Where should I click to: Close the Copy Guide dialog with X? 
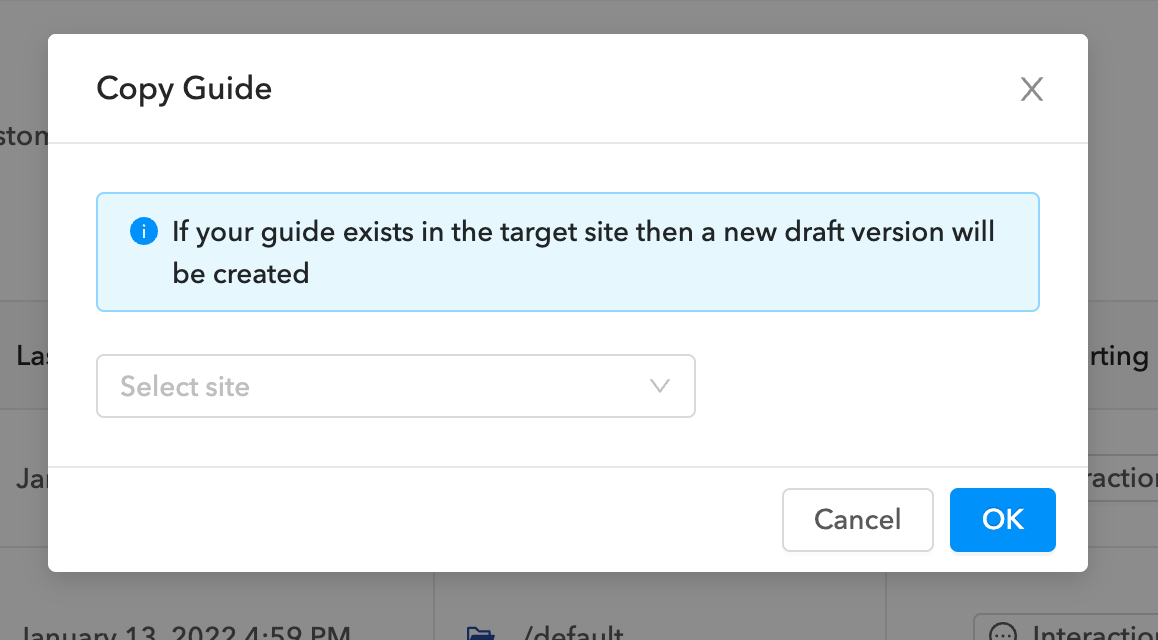[x=1031, y=90]
